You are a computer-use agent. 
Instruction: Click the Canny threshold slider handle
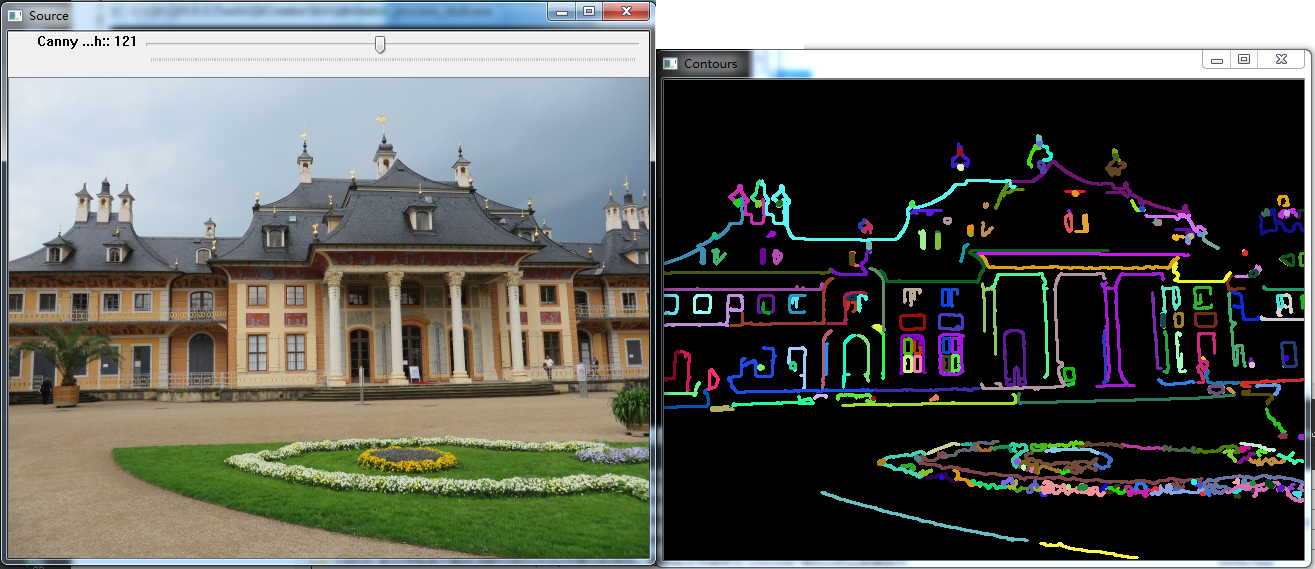pyautogui.click(x=380, y=44)
